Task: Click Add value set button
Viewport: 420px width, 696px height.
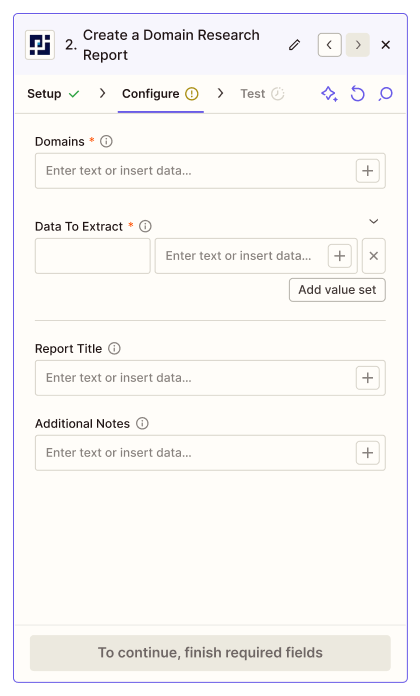Action: pos(337,290)
